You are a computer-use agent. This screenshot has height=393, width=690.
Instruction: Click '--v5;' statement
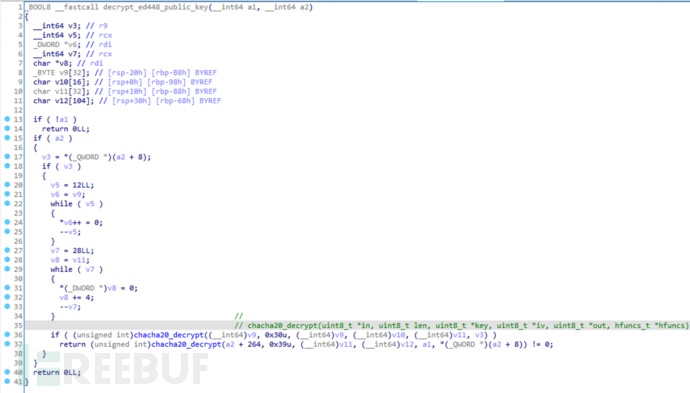coord(70,232)
